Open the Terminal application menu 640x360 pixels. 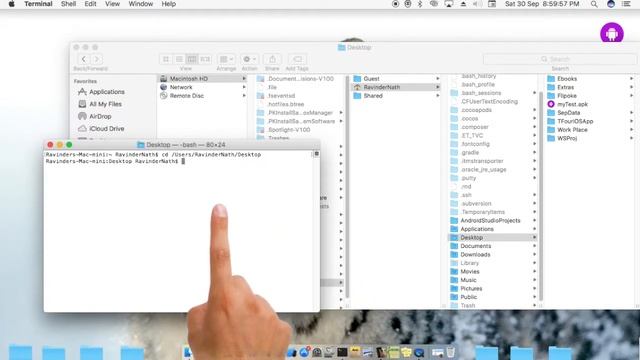click(38, 4)
